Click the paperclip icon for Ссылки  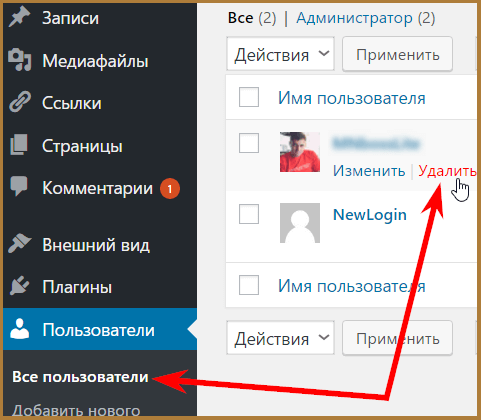pos(20,102)
